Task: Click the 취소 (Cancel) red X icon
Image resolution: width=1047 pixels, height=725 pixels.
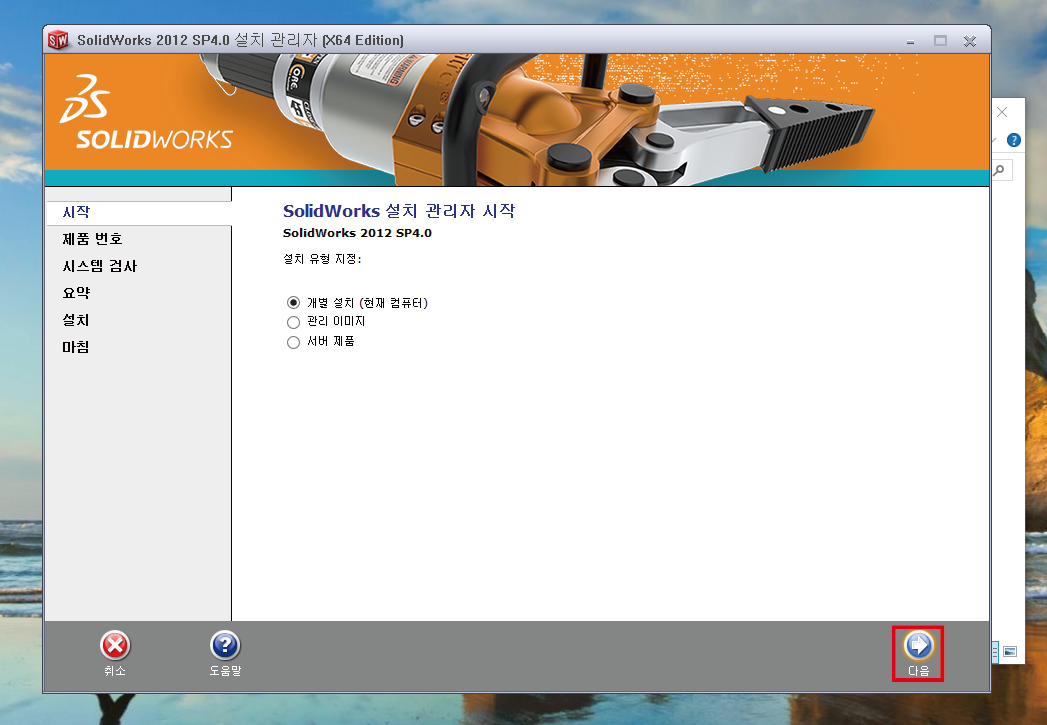Action: coord(115,646)
